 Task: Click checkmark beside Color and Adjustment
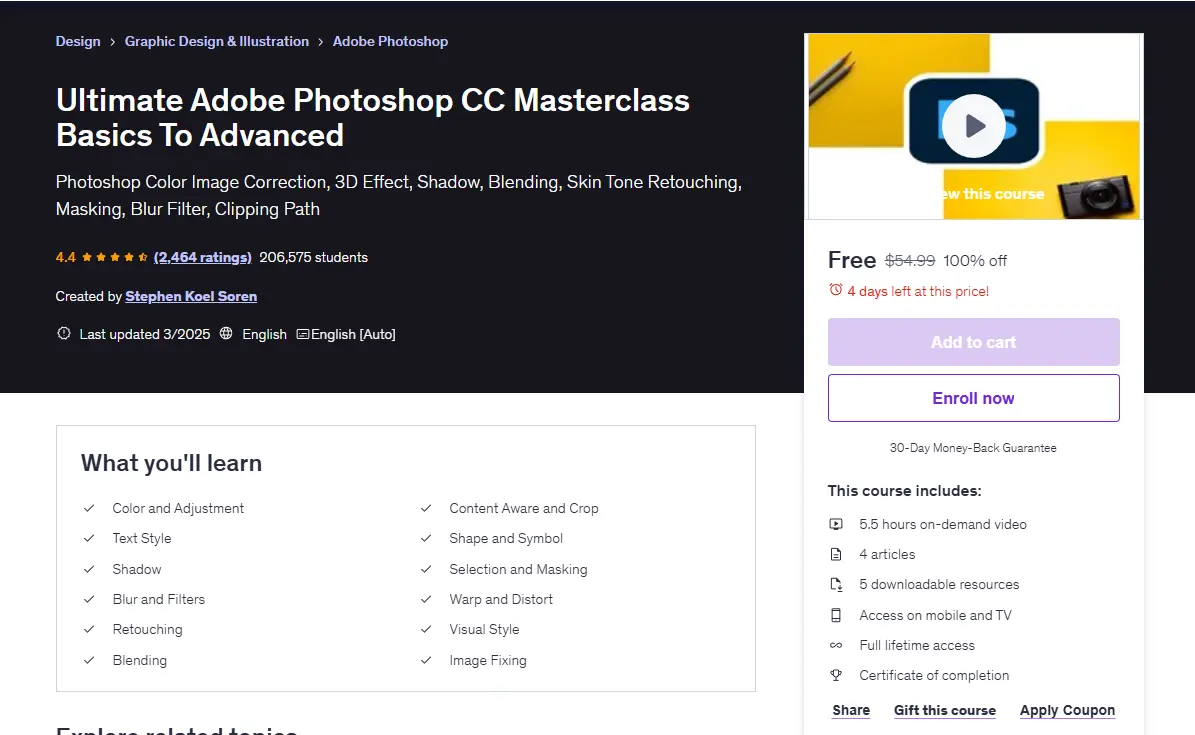89,509
